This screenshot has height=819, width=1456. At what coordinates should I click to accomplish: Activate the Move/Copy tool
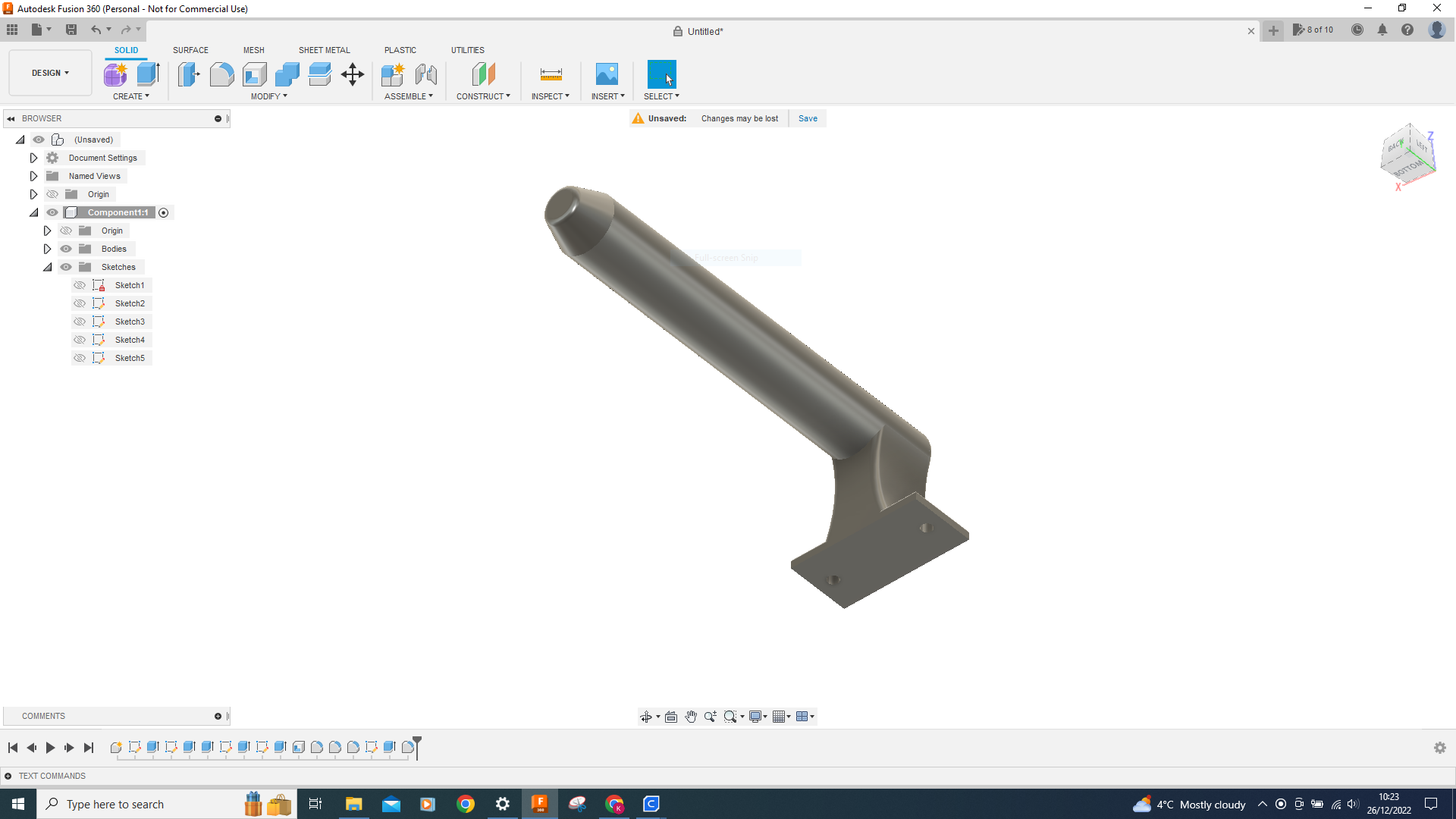point(353,74)
